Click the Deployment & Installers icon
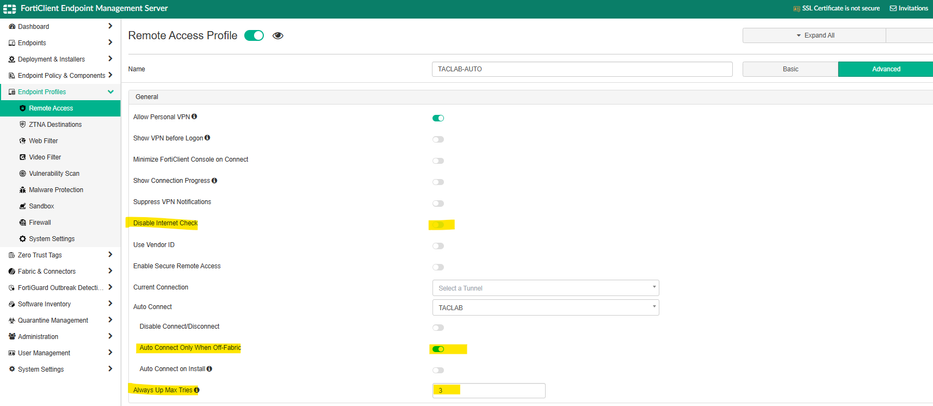This screenshot has height=406, width=933. [12, 60]
